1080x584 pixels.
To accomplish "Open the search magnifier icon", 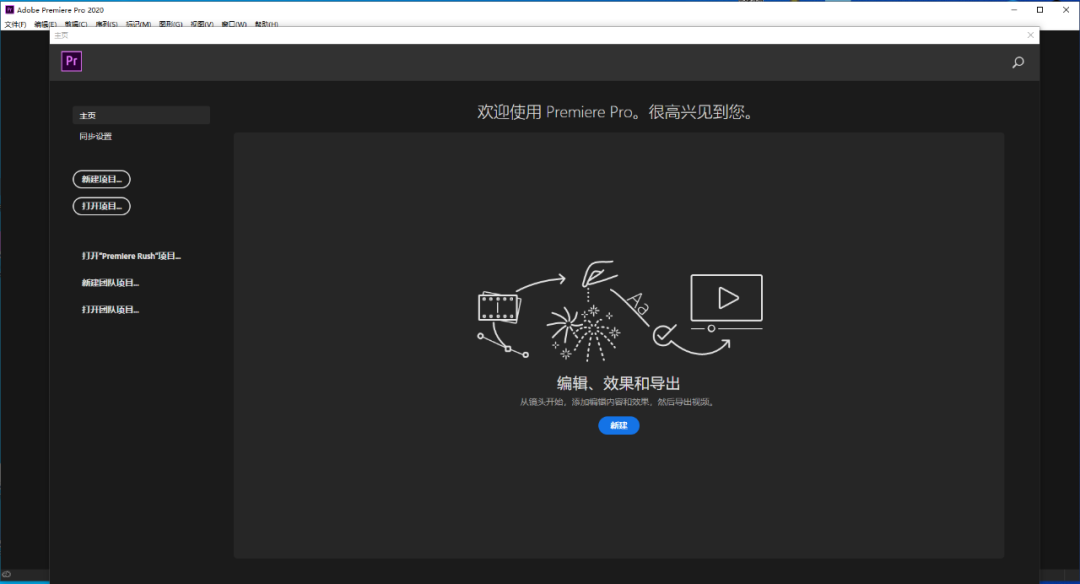I will pos(1018,63).
